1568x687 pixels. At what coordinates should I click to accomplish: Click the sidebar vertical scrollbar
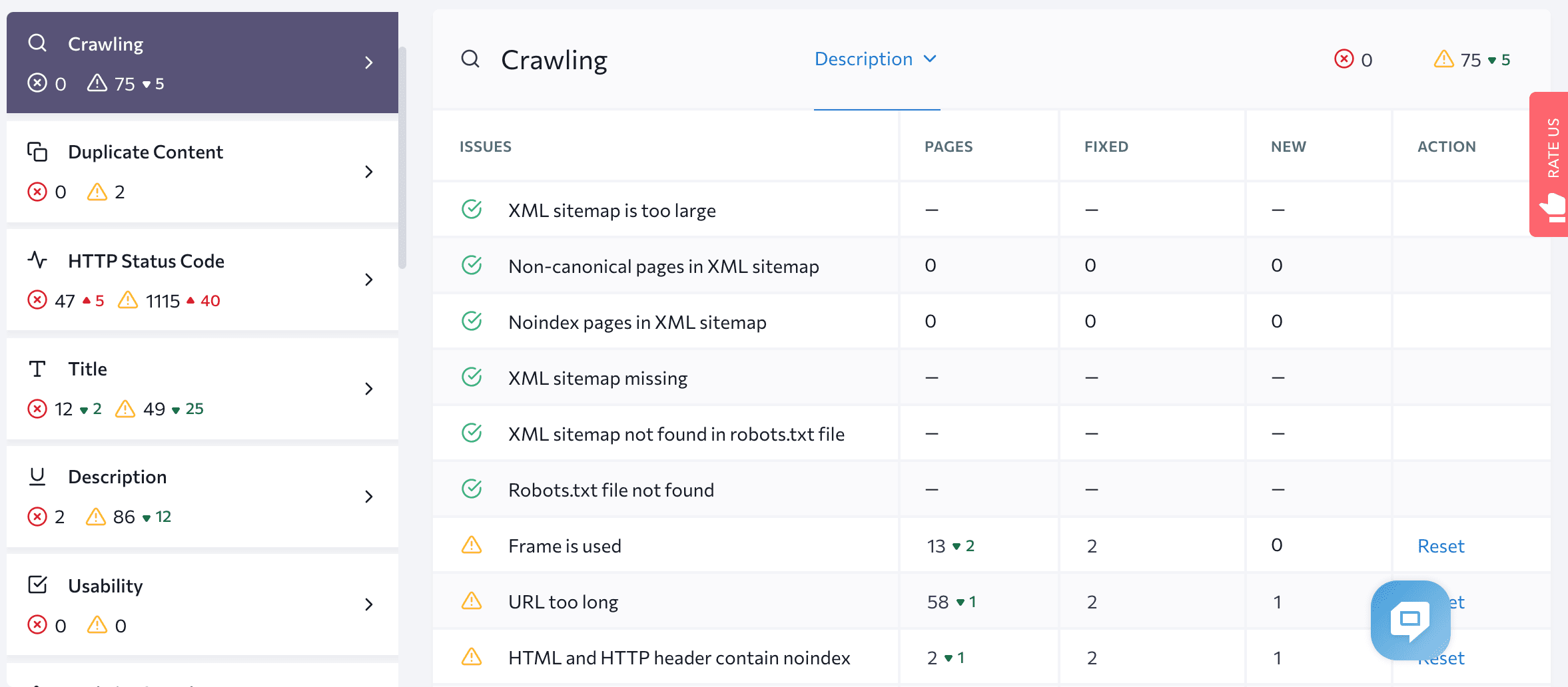402,158
